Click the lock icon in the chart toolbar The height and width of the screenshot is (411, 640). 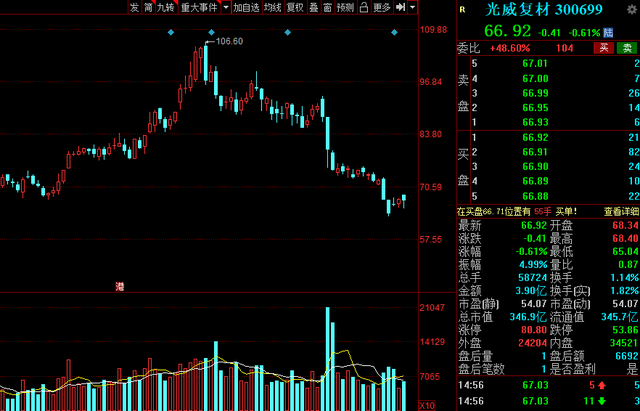363,7
